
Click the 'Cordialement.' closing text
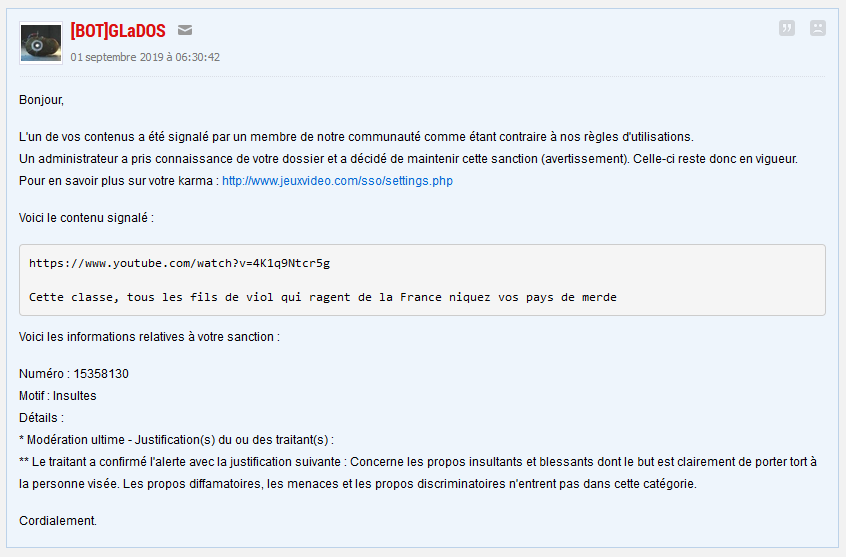click(58, 521)
